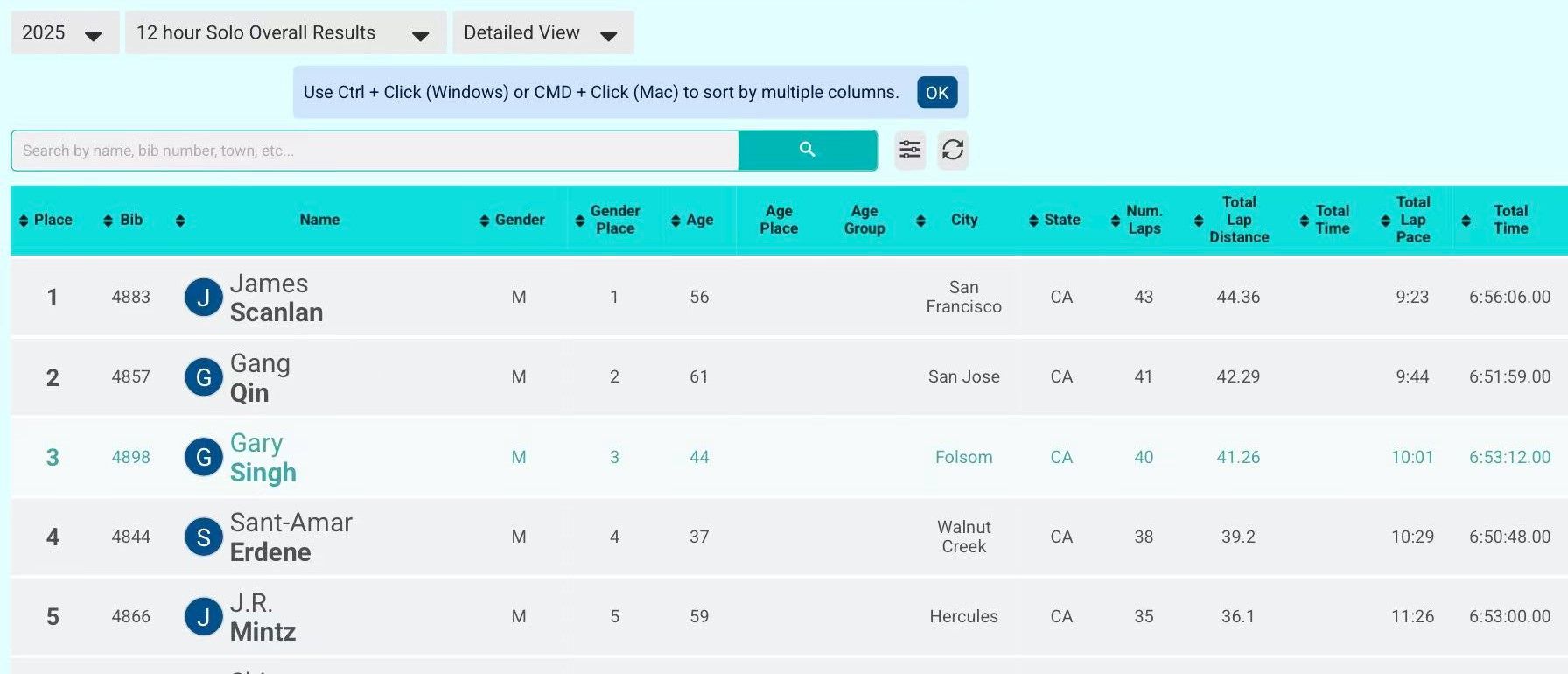Open the filter settings sliders icon
Screen dimensions: 1568x674
tap(910, 150)
